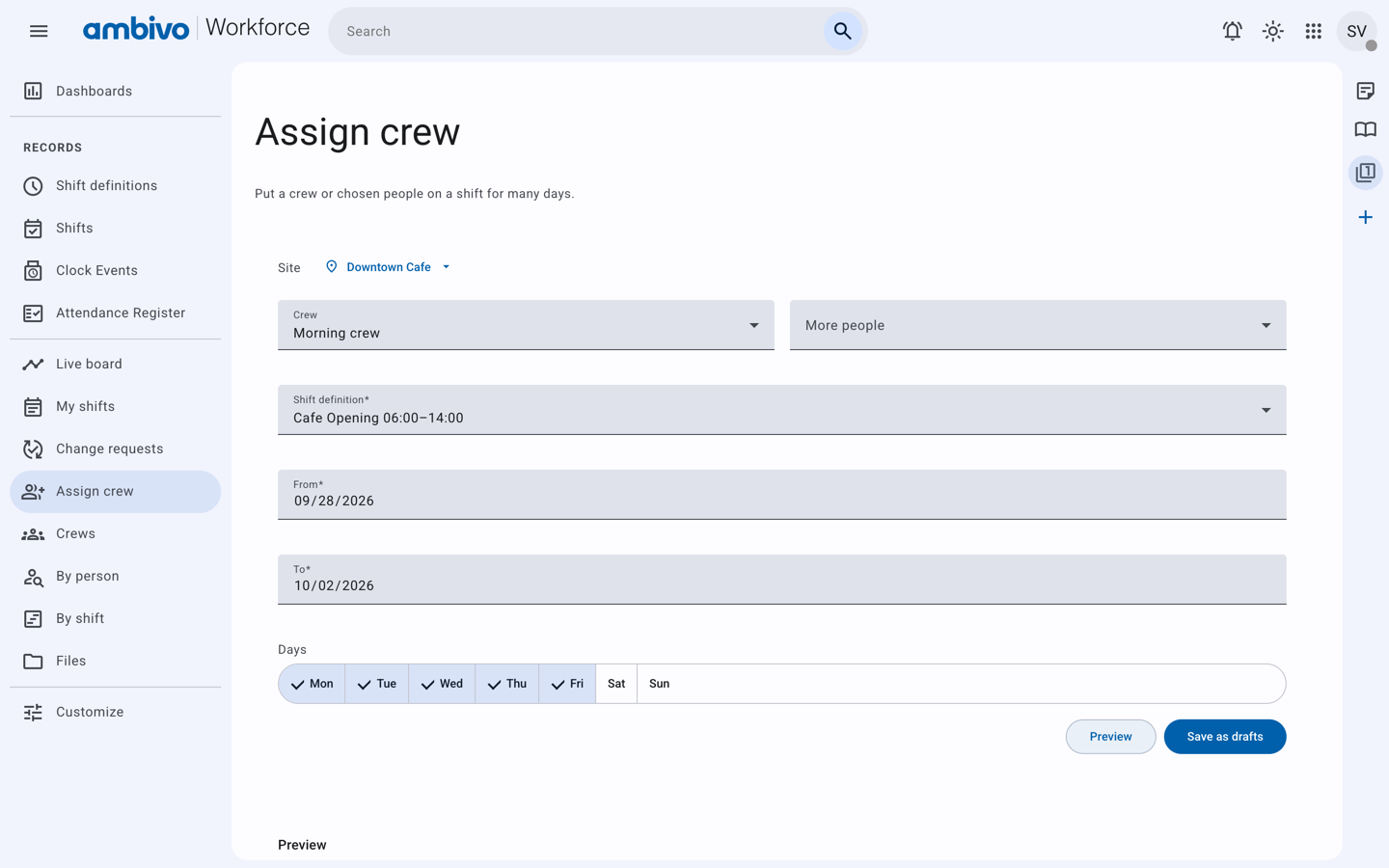Enable the Sun day chip

(x=659, y=684)
